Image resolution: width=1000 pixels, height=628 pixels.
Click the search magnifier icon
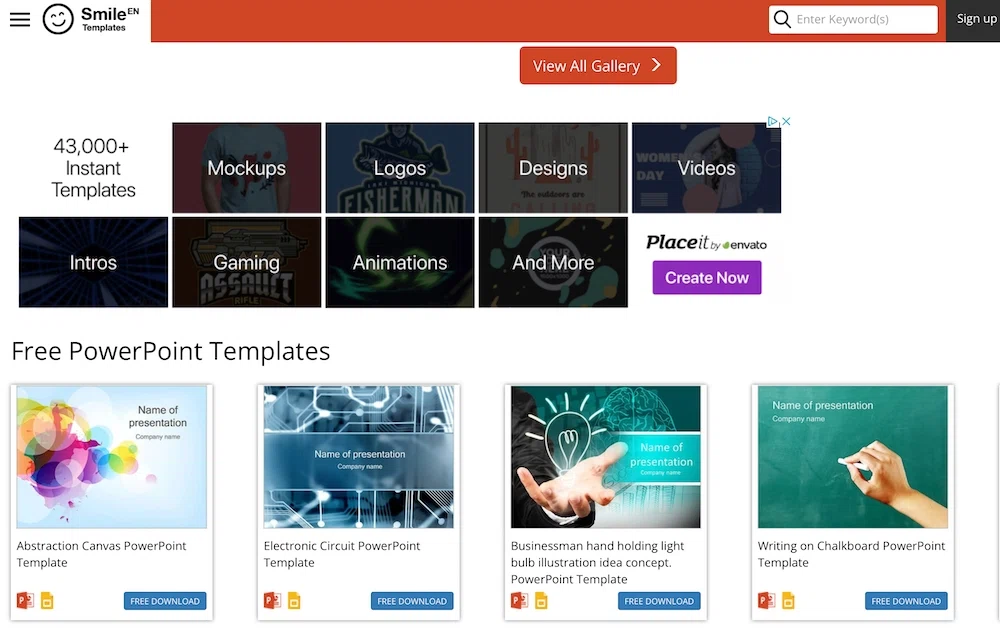coord(782,19)
